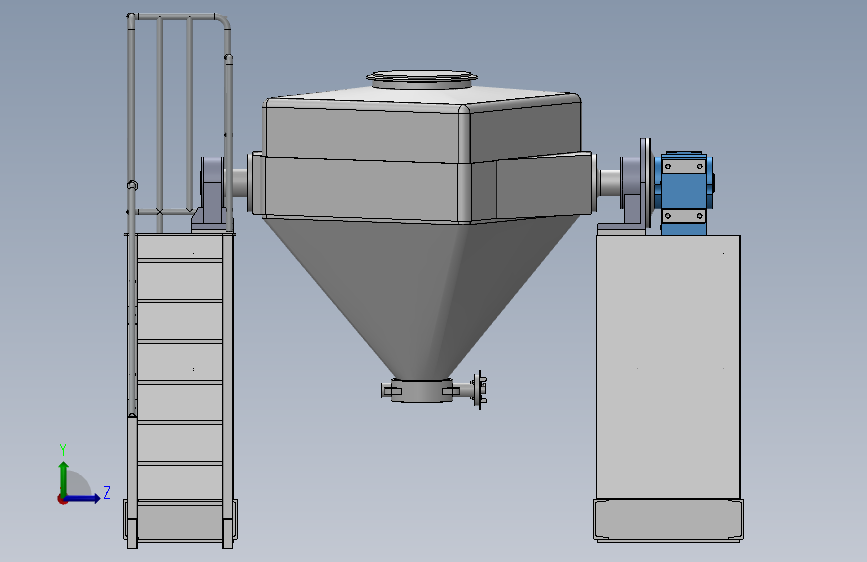The width and height of the screenshot is (867, 562).
Task: Select the base plinth under the right cabinet
Action: [668, 519]
